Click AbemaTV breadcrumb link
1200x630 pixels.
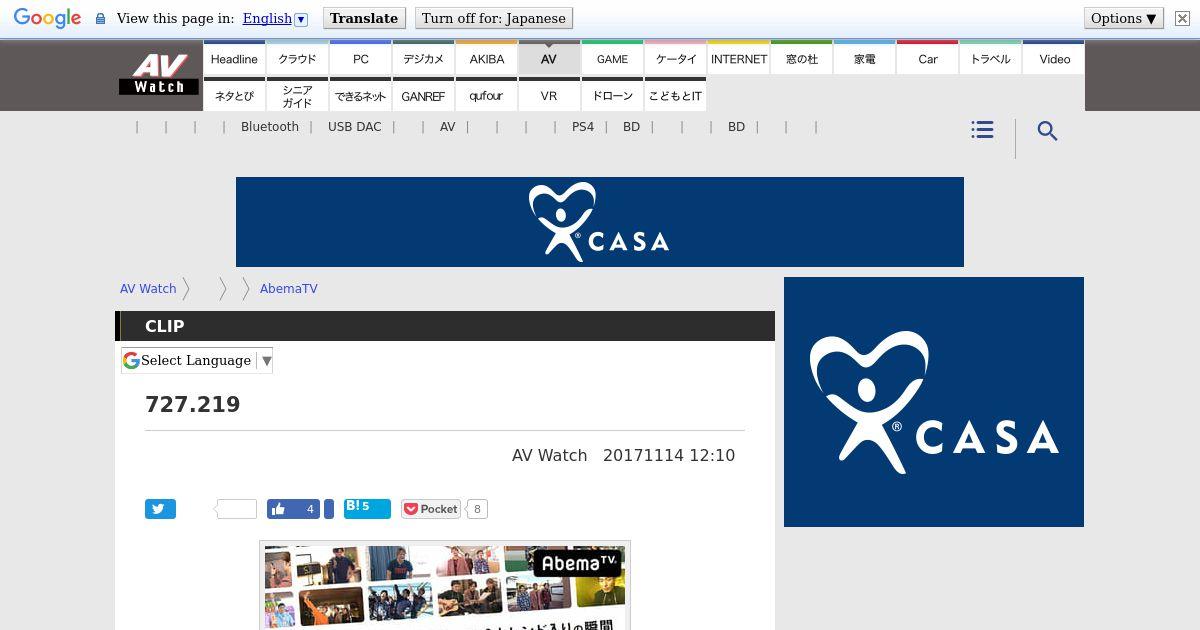(289, 288)
